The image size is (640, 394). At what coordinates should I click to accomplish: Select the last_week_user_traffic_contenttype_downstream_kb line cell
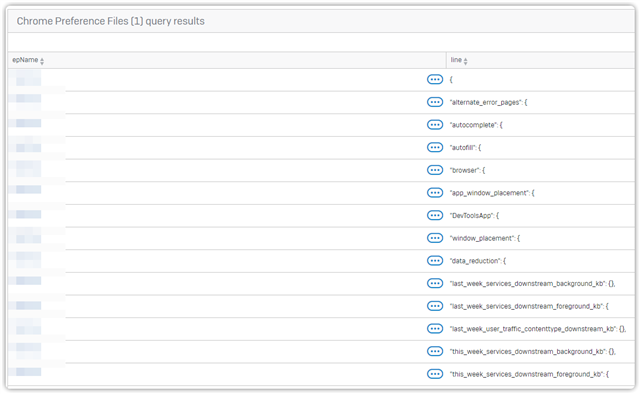[x=538, y=329]
